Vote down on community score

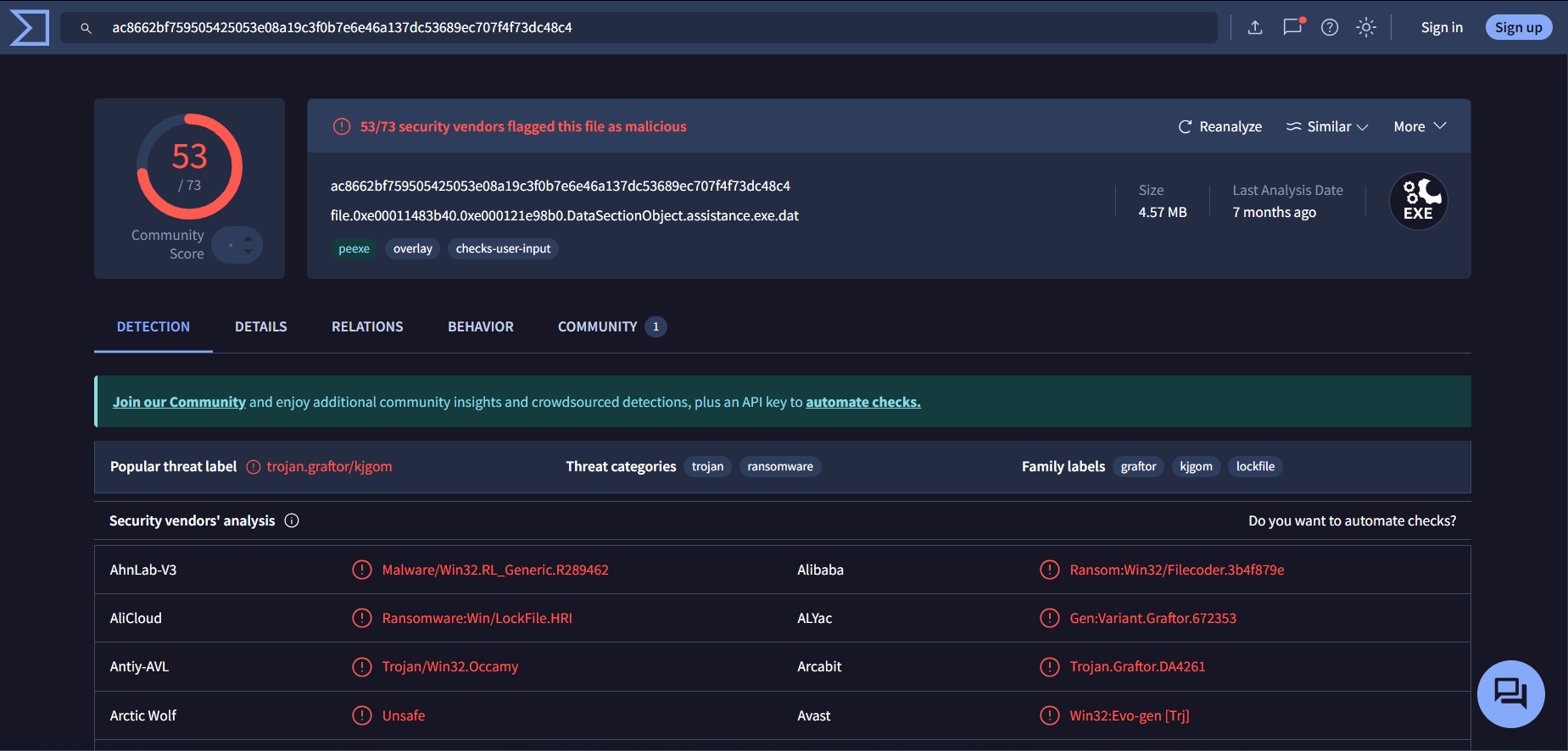coord(248,252)
